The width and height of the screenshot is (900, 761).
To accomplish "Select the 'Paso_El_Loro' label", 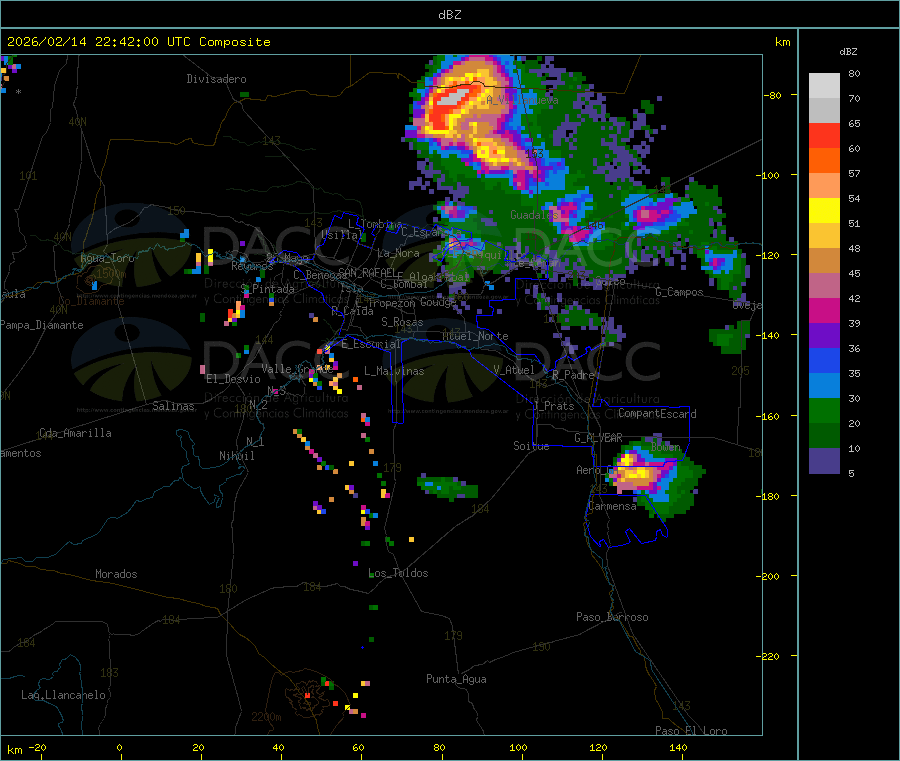I will tap(691, 731).
